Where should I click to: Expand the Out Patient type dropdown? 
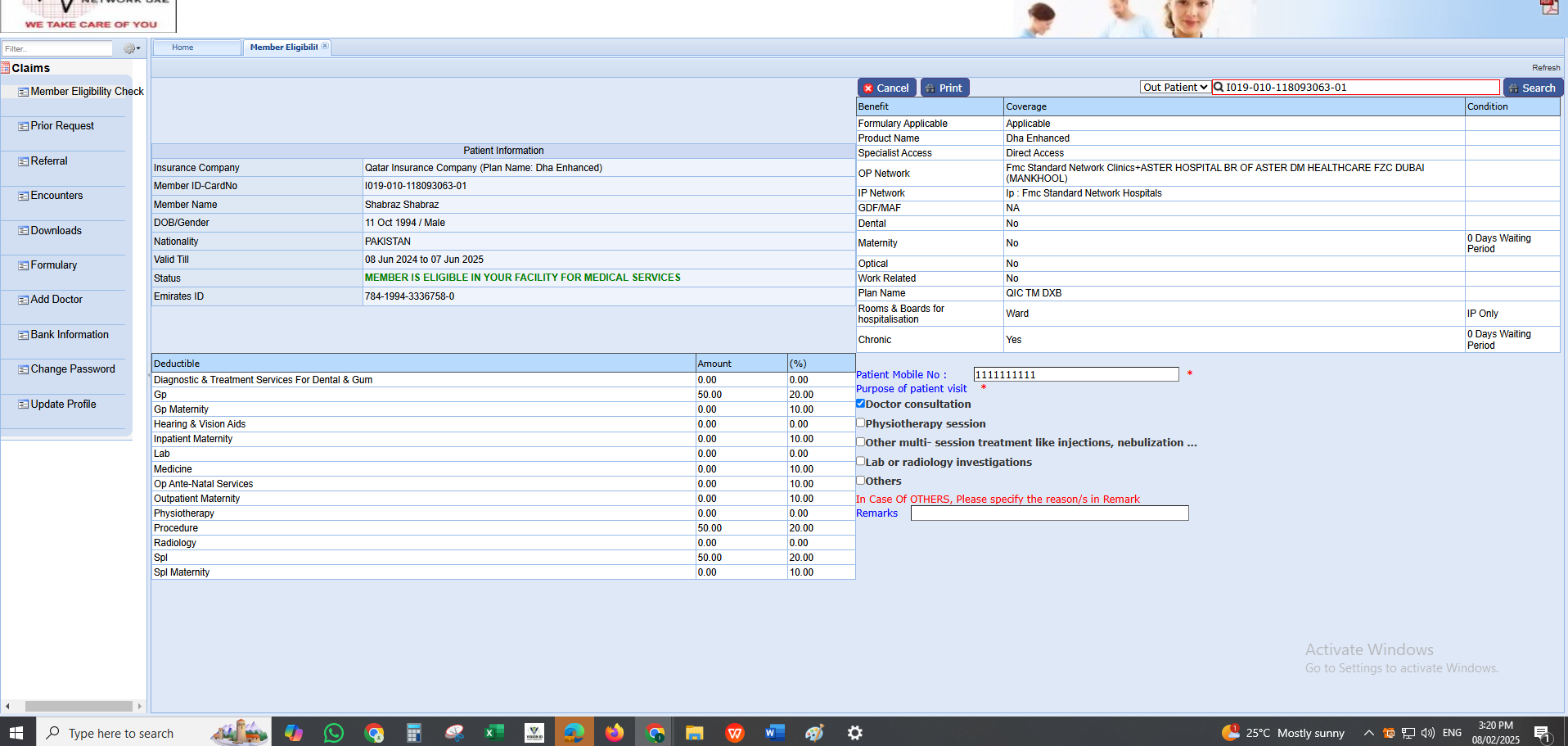pyautogui.click(x=1174, y=88)
